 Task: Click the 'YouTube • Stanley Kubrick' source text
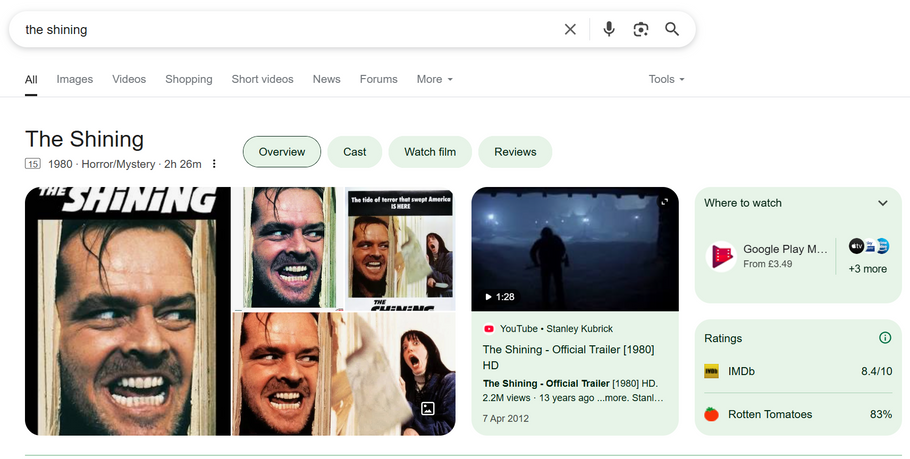point(556,328)
